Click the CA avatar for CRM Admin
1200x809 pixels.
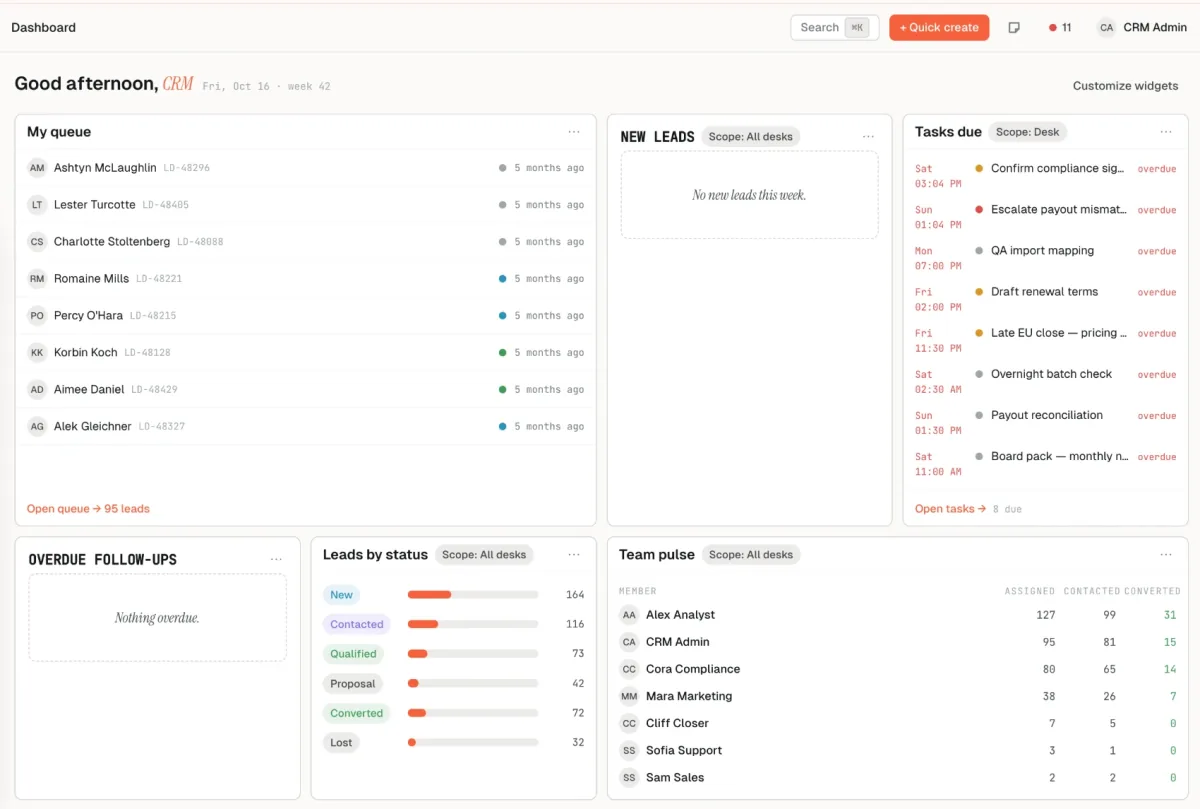[1106, 28]
